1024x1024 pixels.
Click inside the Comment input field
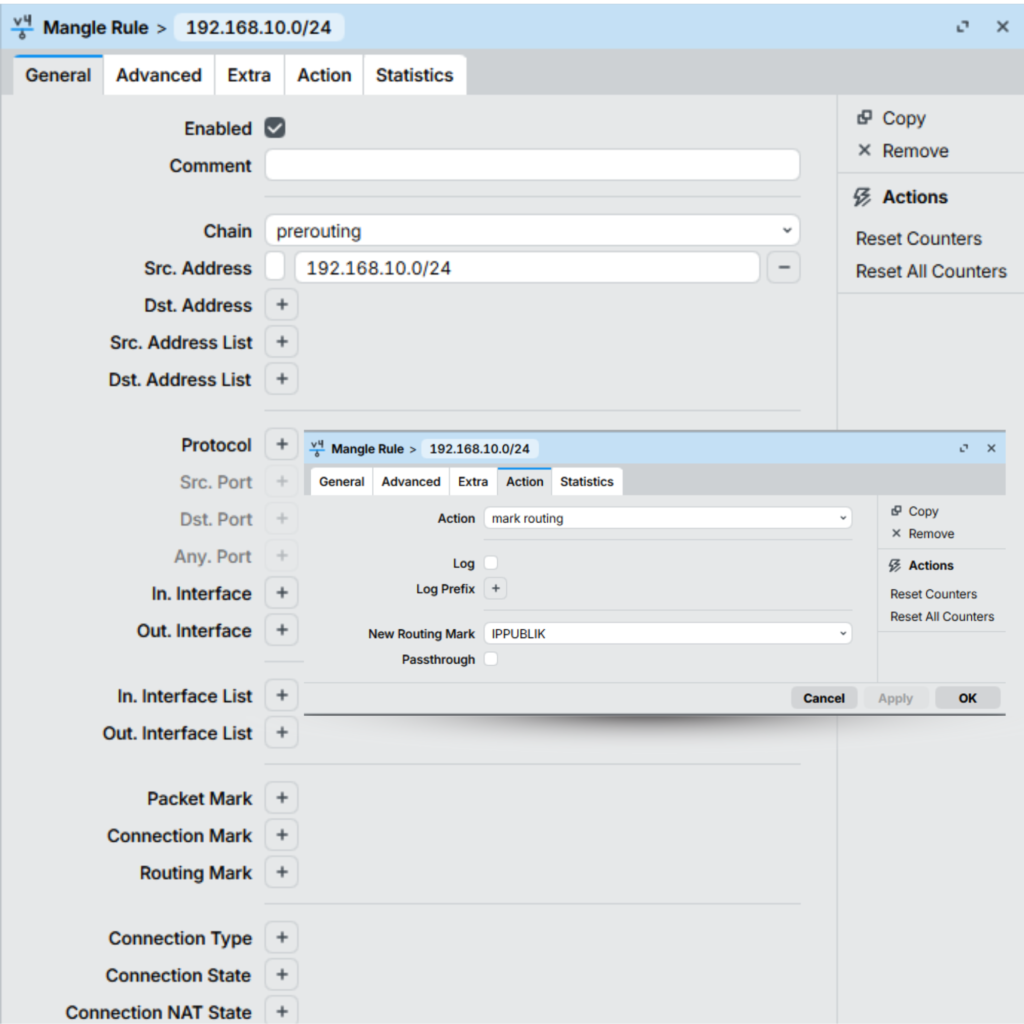coord(530,165)
